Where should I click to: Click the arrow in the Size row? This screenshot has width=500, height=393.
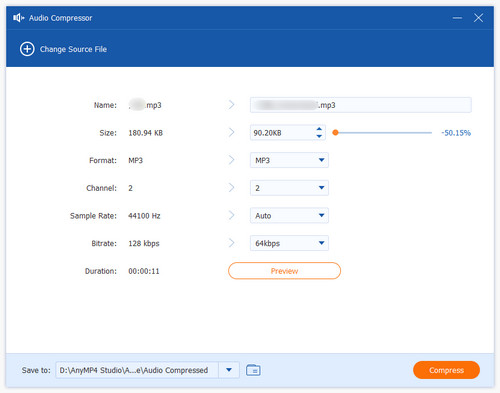coord(231,133)
